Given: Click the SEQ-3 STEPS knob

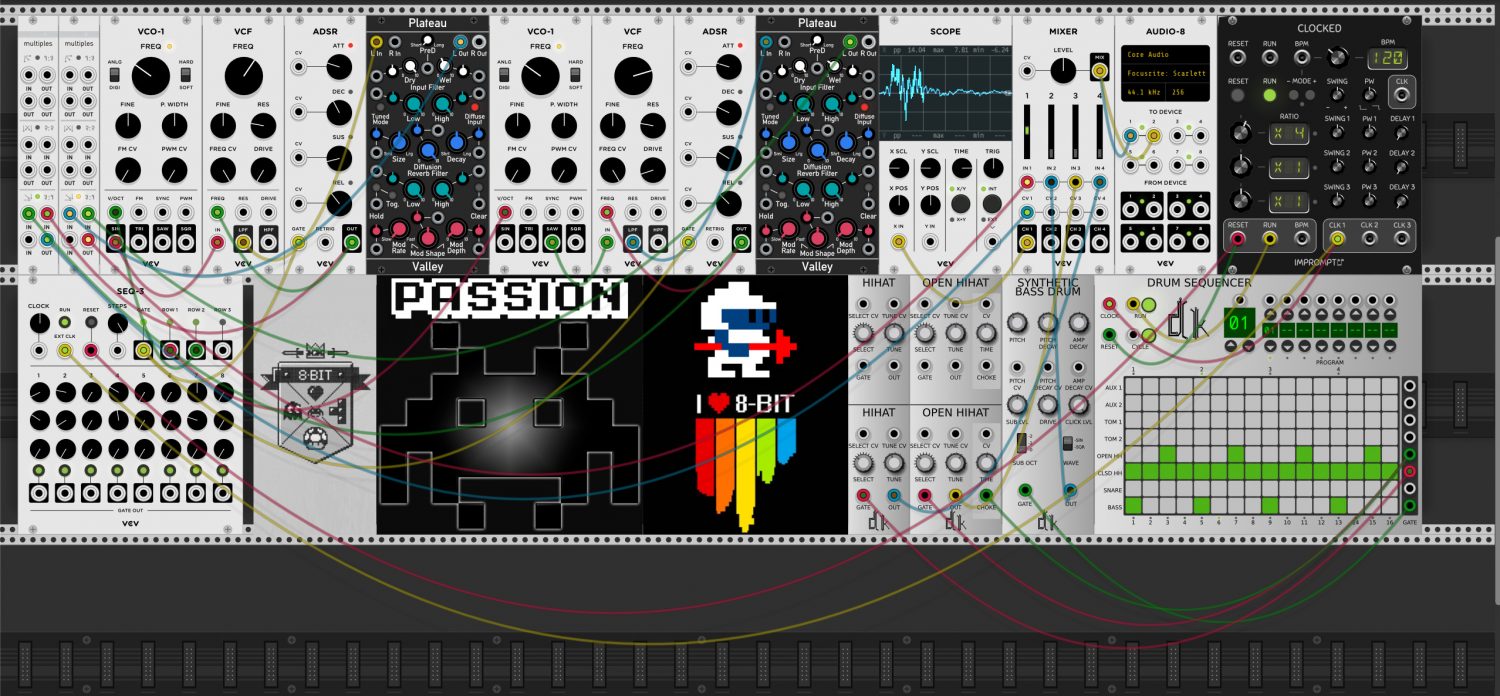Looking at the screenshot, I should click(117, 323).
